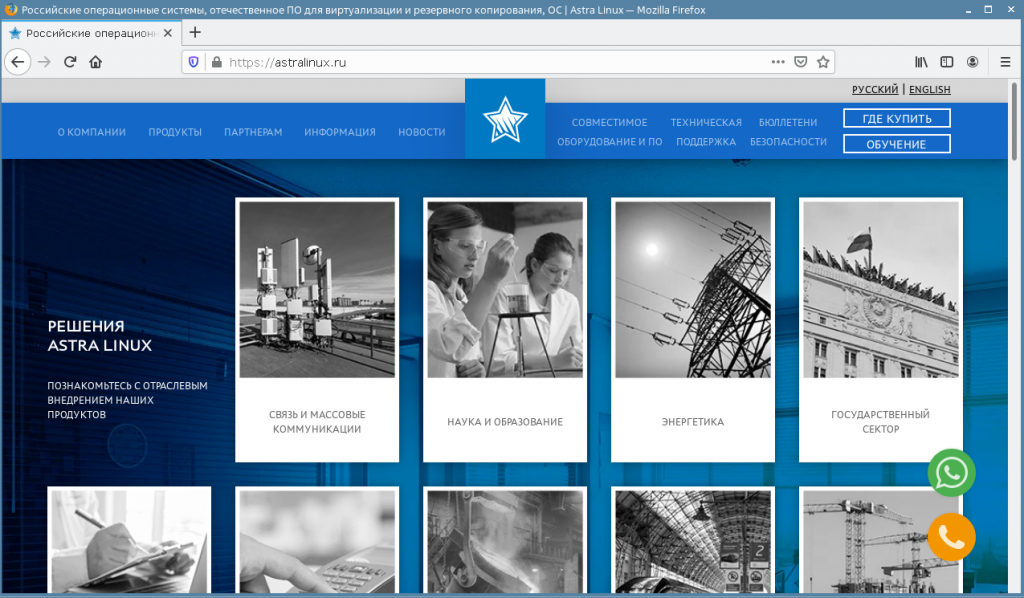Open БЮЛЛЕТЕНИ БЕЗОПАСНОСТИ section
Viewport: 1024px width, 598px height.
click(x=788, y=132)
